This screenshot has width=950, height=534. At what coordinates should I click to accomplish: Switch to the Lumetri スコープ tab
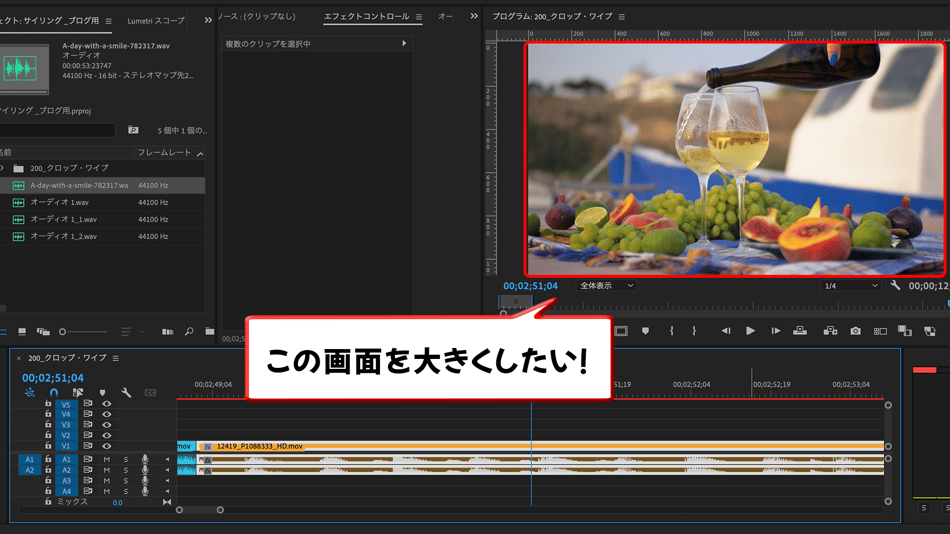tap(155, 20)
